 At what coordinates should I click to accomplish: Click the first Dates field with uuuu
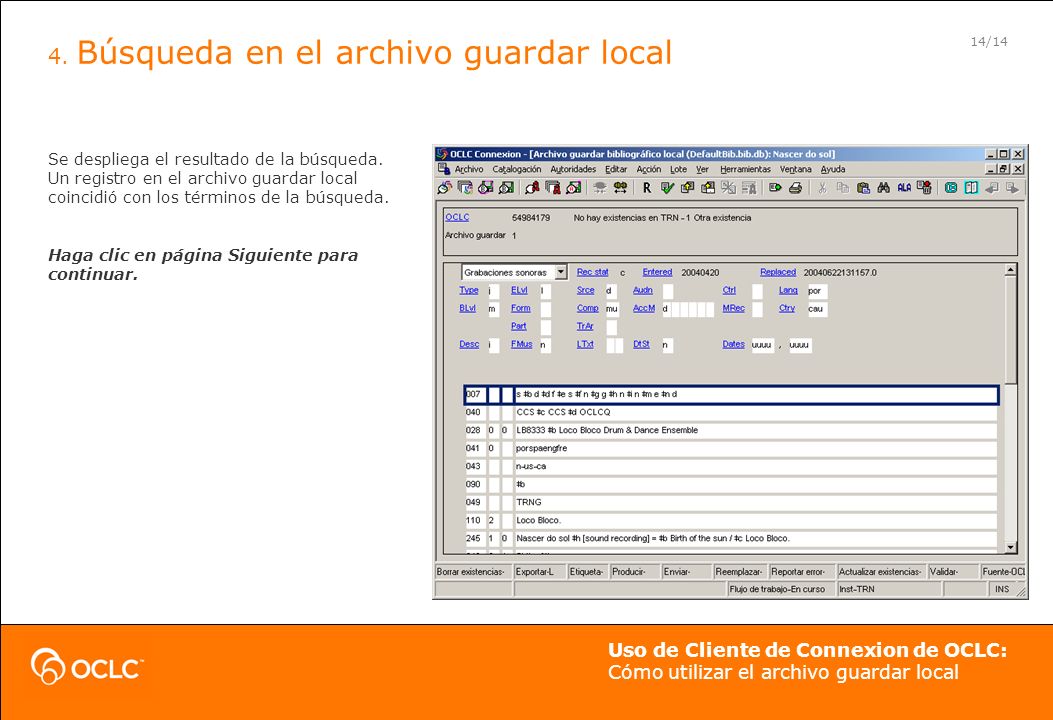point(762,345)
